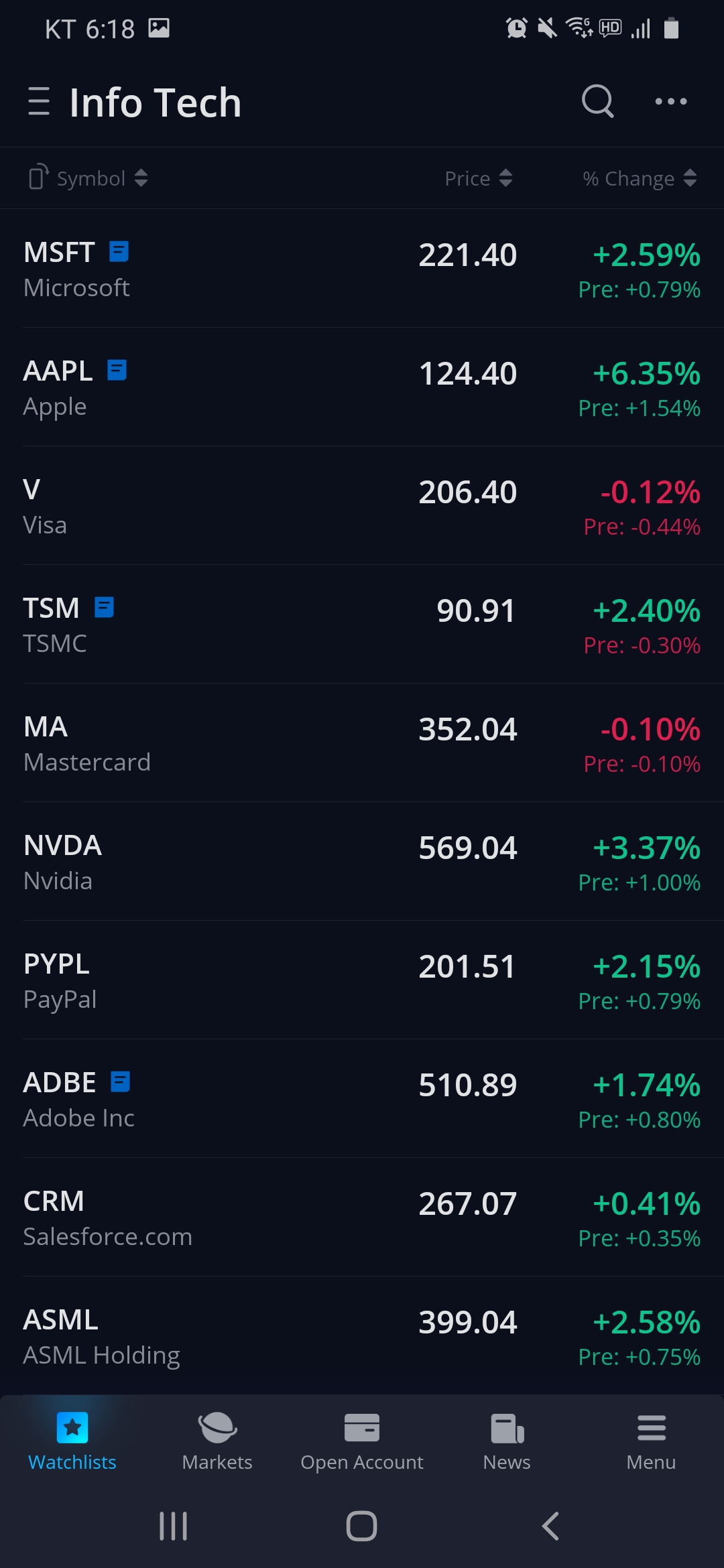Open the bottom Menu tab
Image resolution: width=724 pixels, height=1568 pixels.
coord(651,1442)
